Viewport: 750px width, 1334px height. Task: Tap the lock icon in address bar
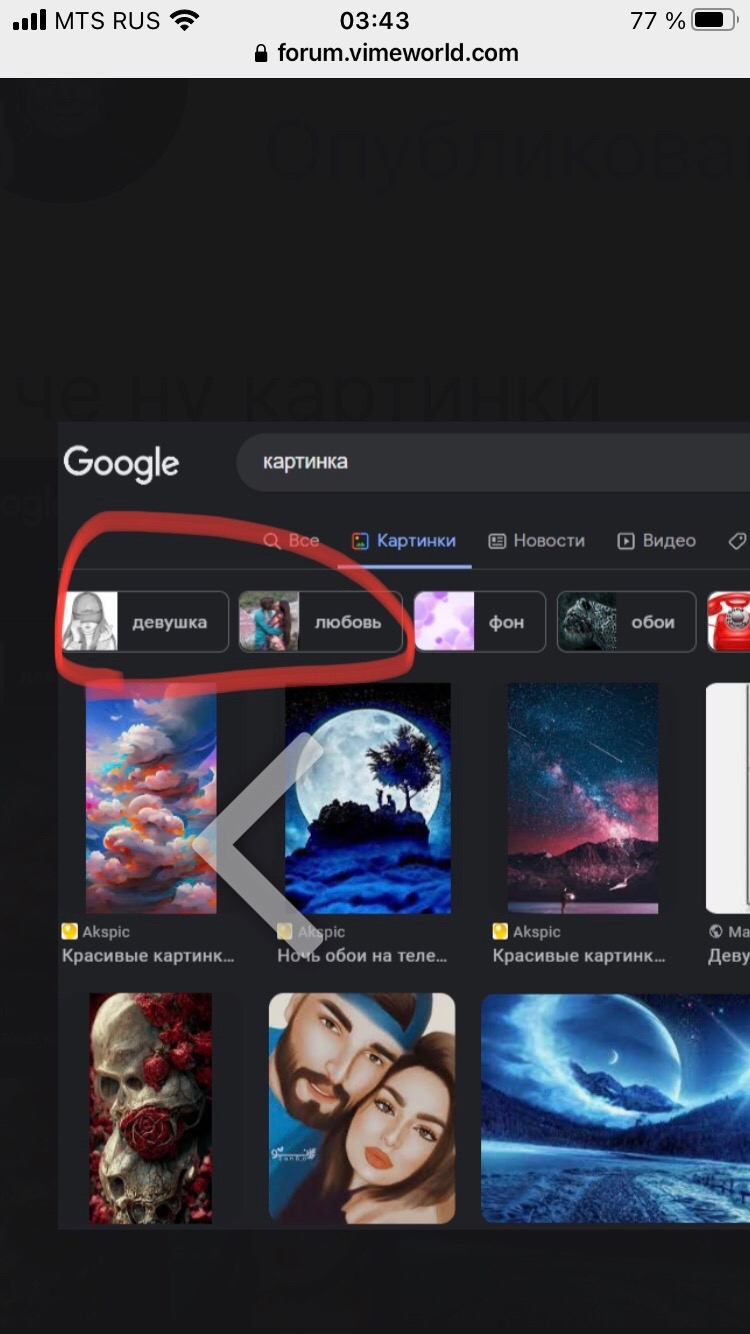[x=262, y=54]
